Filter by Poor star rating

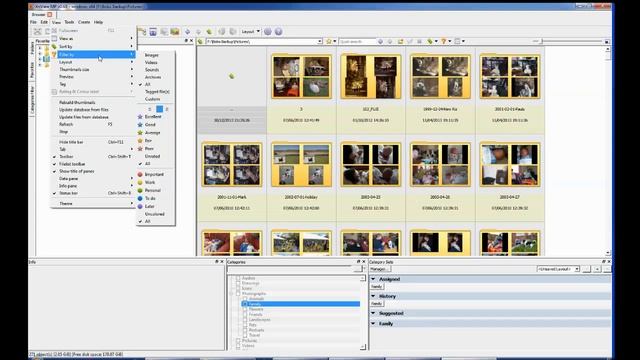pos(156,149)
